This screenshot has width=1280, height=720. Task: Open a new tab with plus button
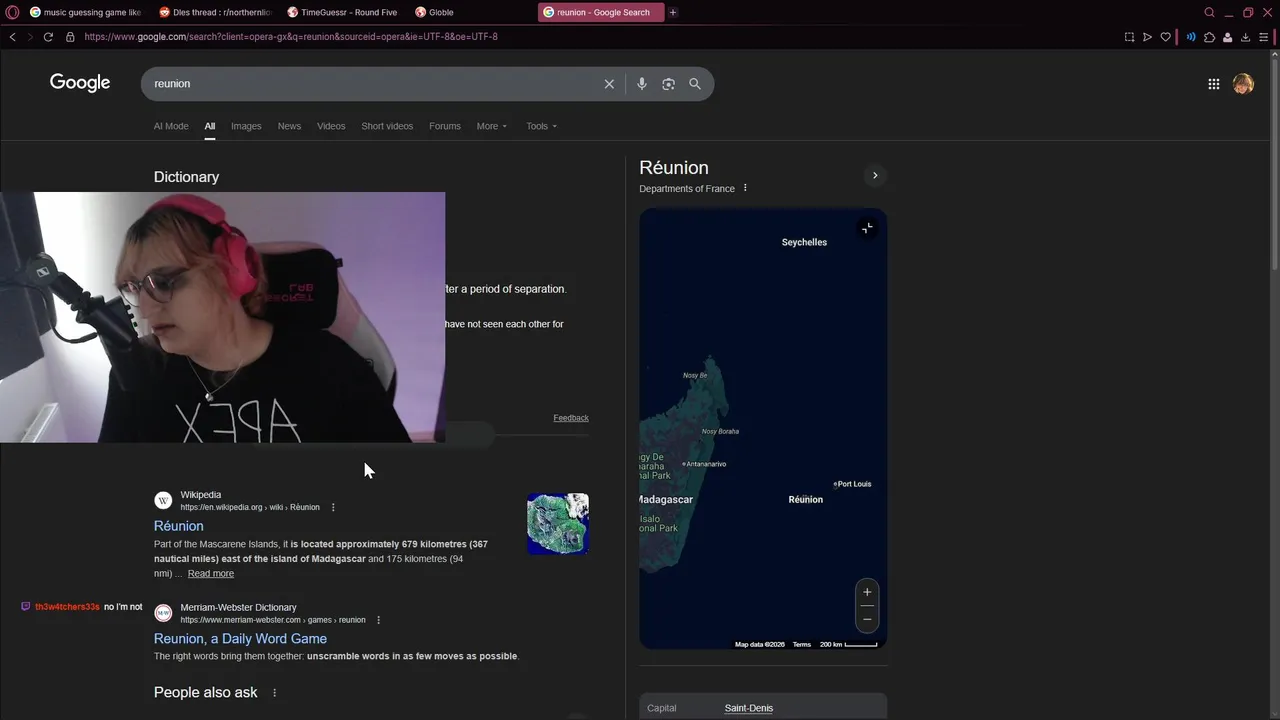coord(673,12)
